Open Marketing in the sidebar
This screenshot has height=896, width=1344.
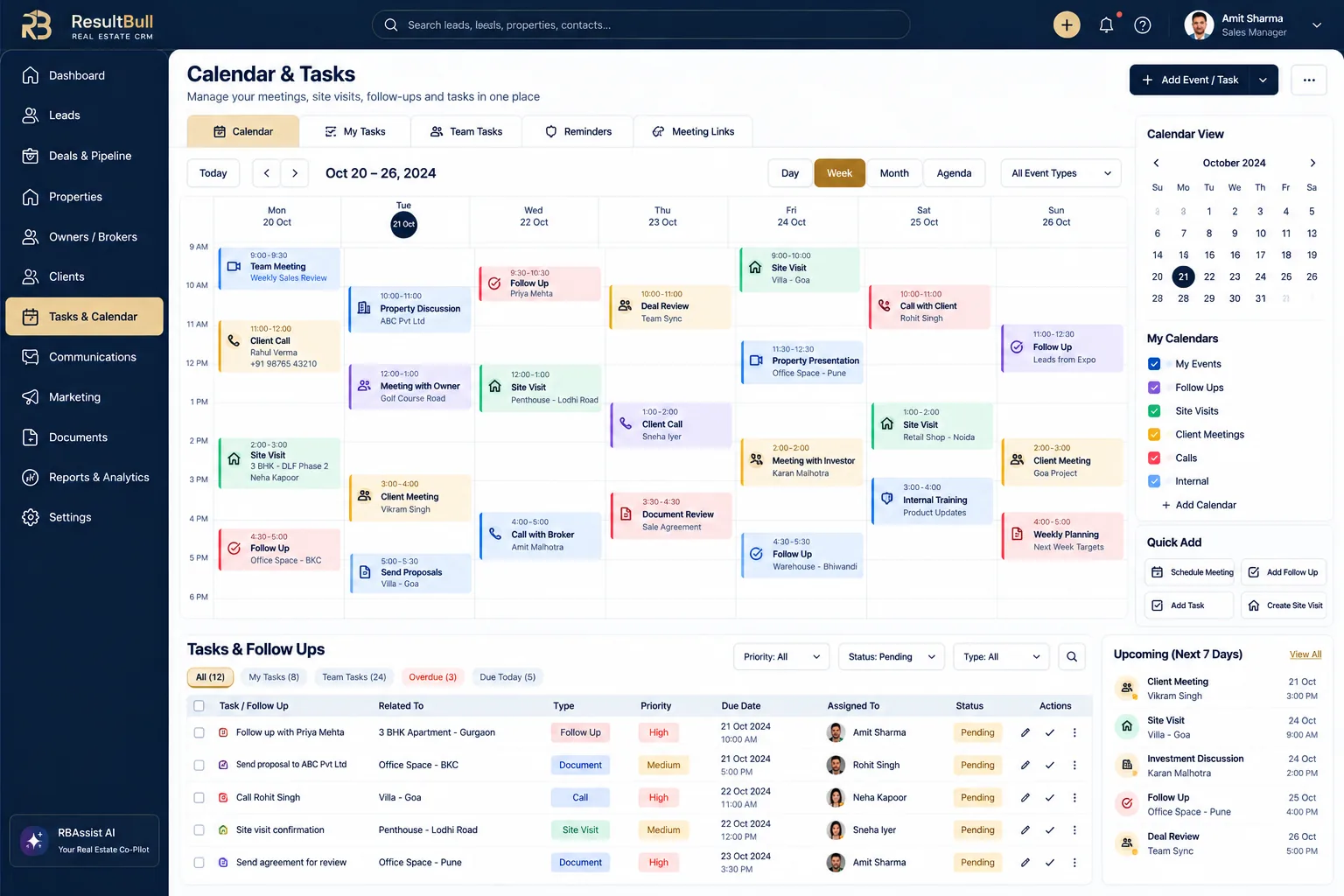(x=84, y=396)
